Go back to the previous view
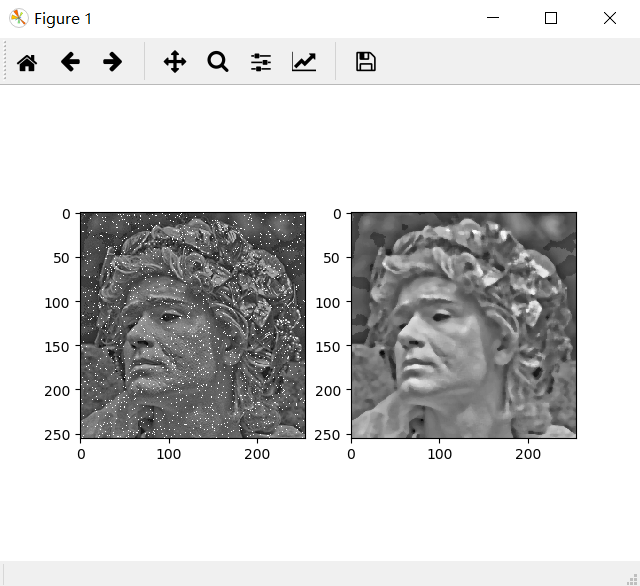The height and width of the screenshot is (586, 640). coord(70,62)
